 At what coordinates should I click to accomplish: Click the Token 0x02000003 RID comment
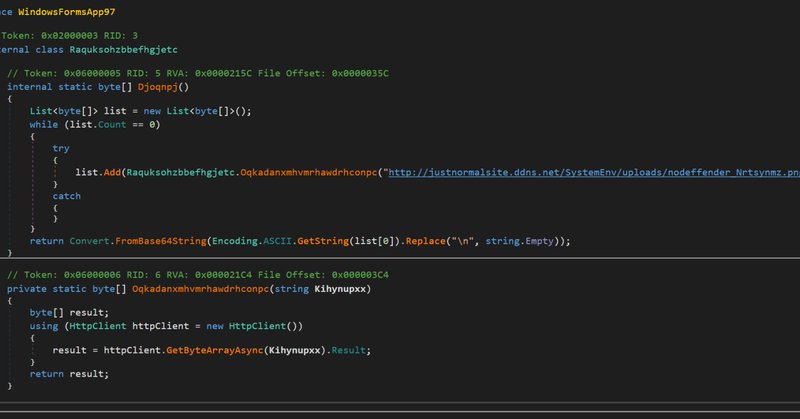tap(69, 35)
